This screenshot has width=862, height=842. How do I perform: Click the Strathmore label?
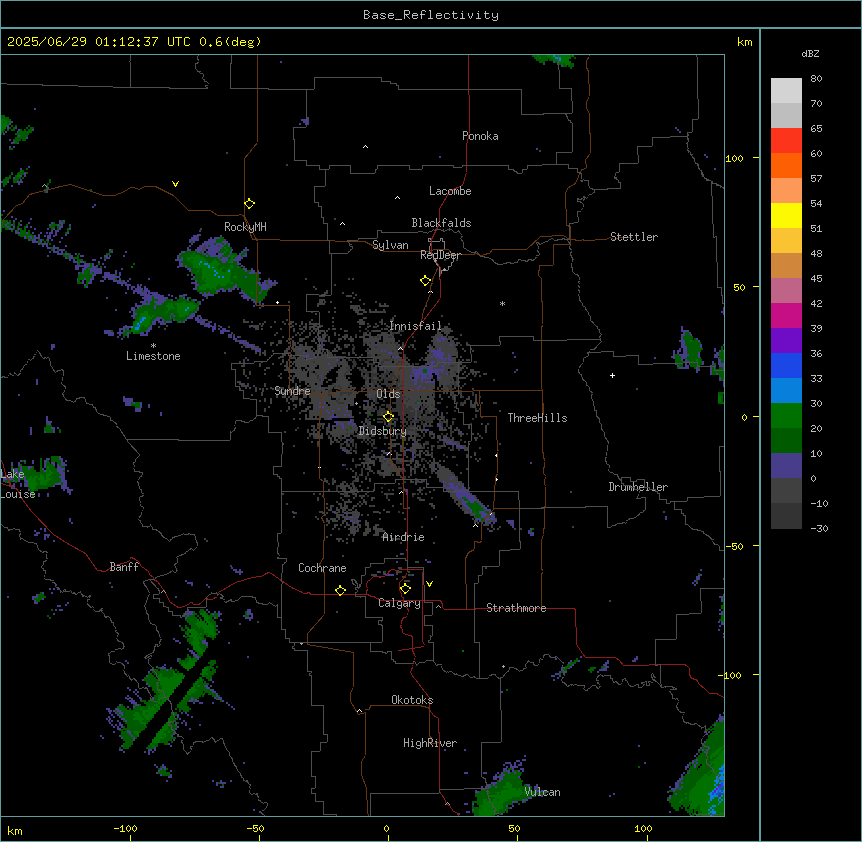tap(516, 608)
